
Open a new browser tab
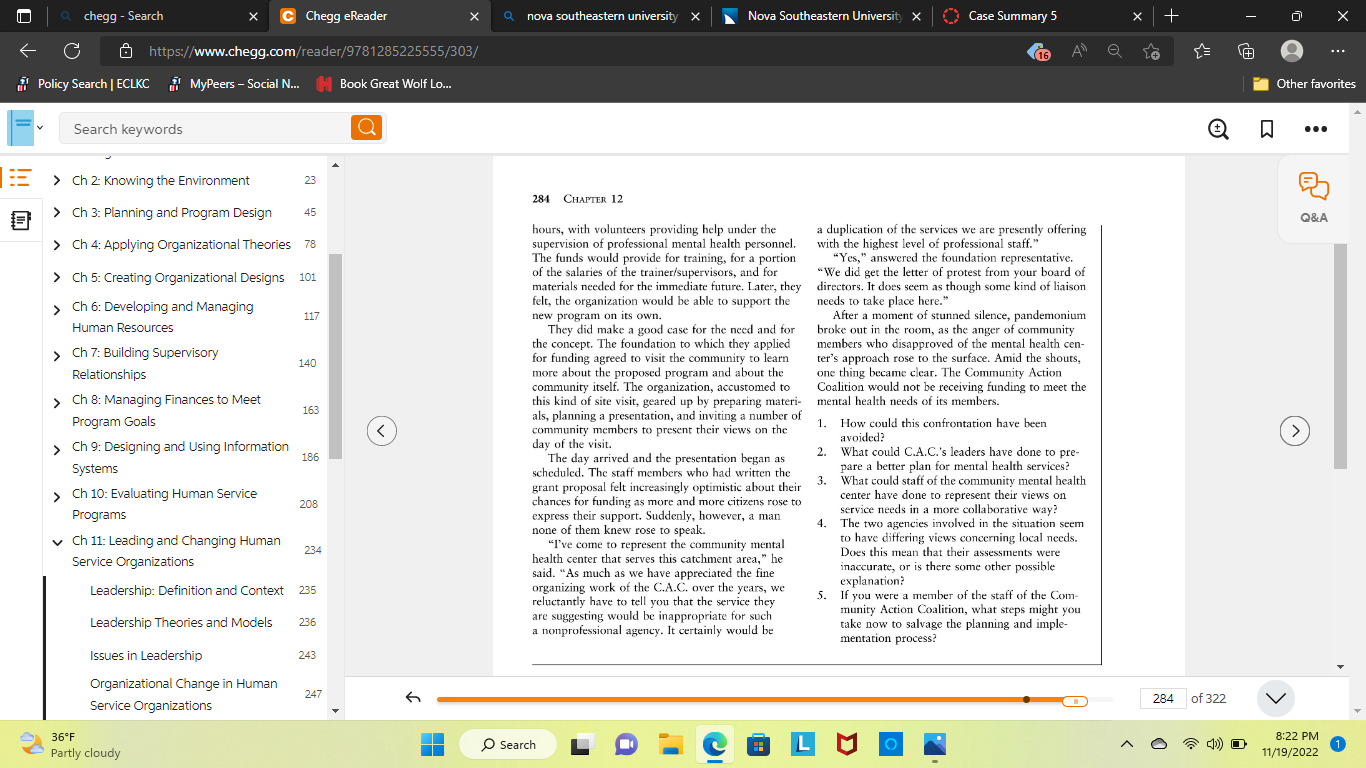tap(1172, 16)
